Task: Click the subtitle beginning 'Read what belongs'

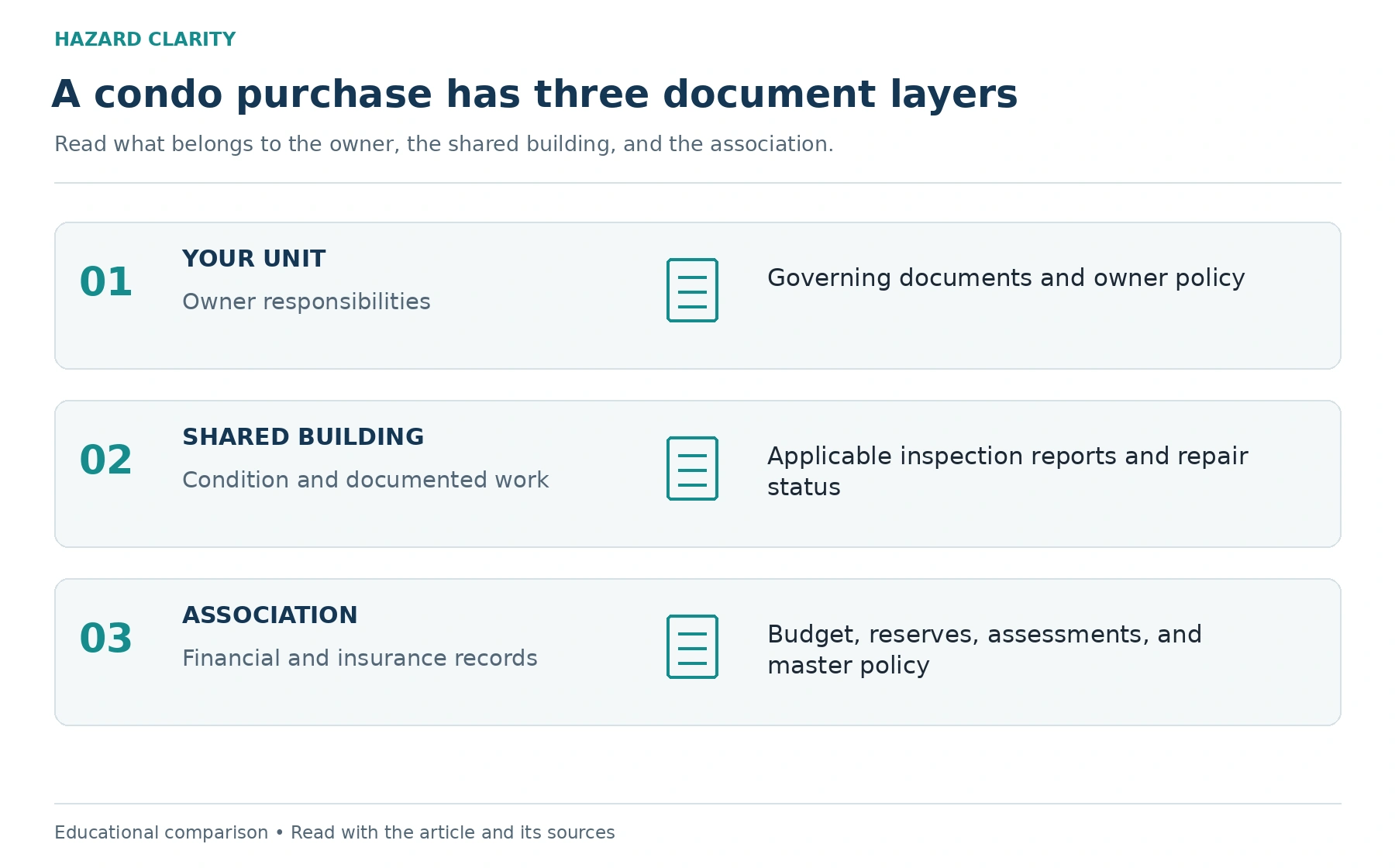Action: click(x=444, y=144)
